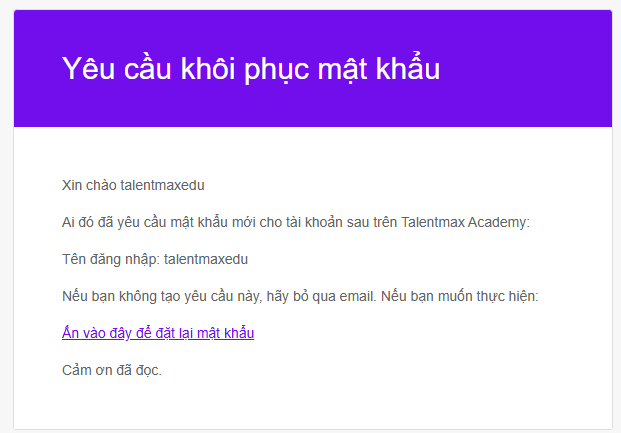The width and height of the screenshot is (621, 433).
Task: Click the closing text "Cảm ơn đã đọc."
Action: click(x=112, y=371)
